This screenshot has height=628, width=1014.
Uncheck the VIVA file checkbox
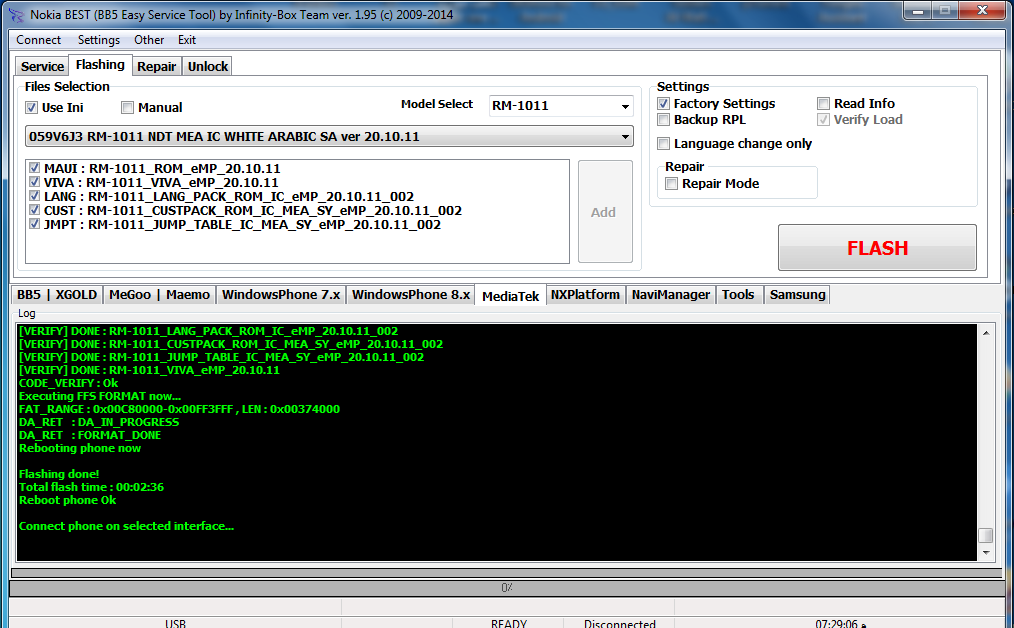pos(34,182)
